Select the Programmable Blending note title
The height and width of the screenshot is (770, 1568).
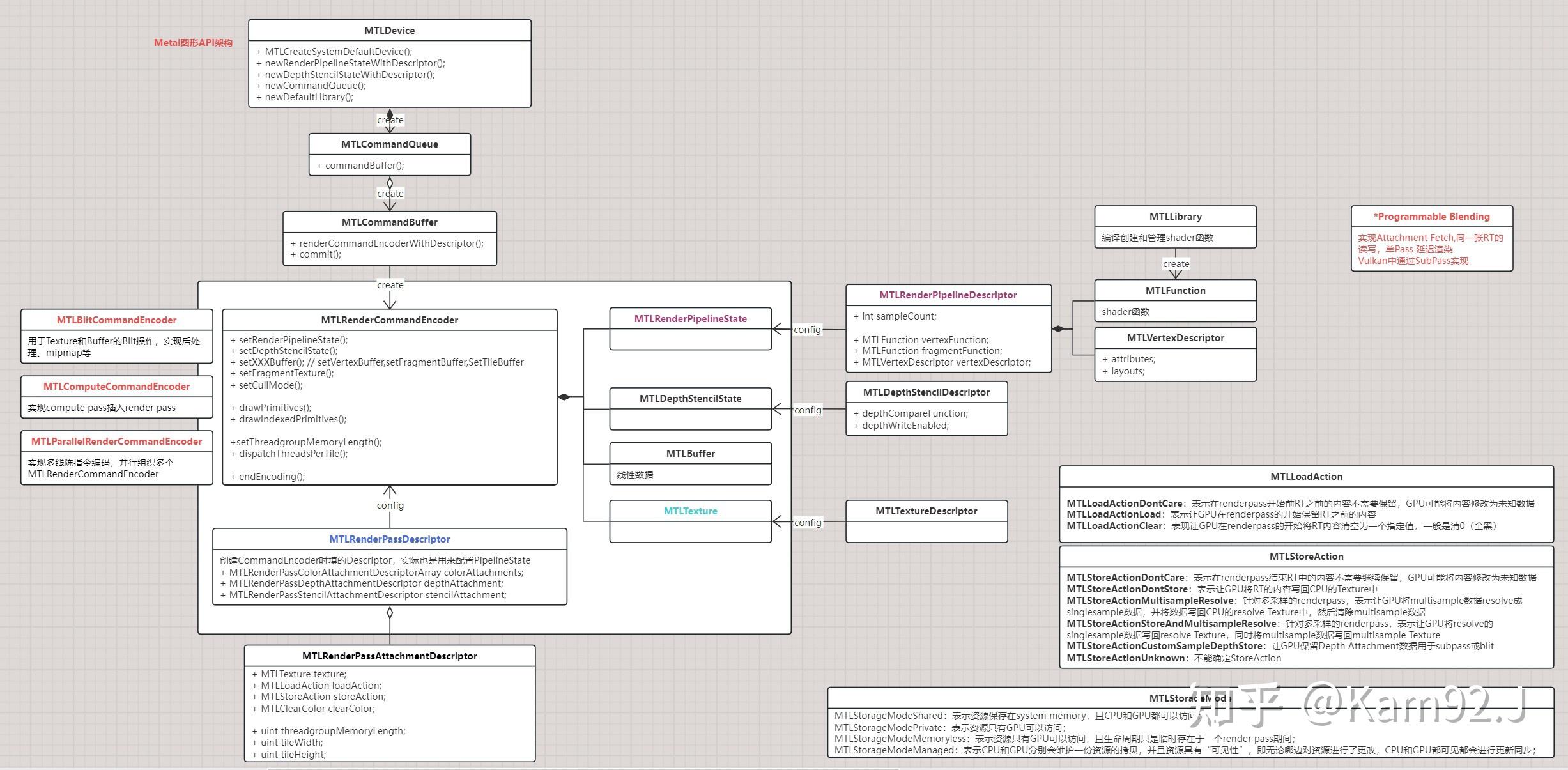1431,216
